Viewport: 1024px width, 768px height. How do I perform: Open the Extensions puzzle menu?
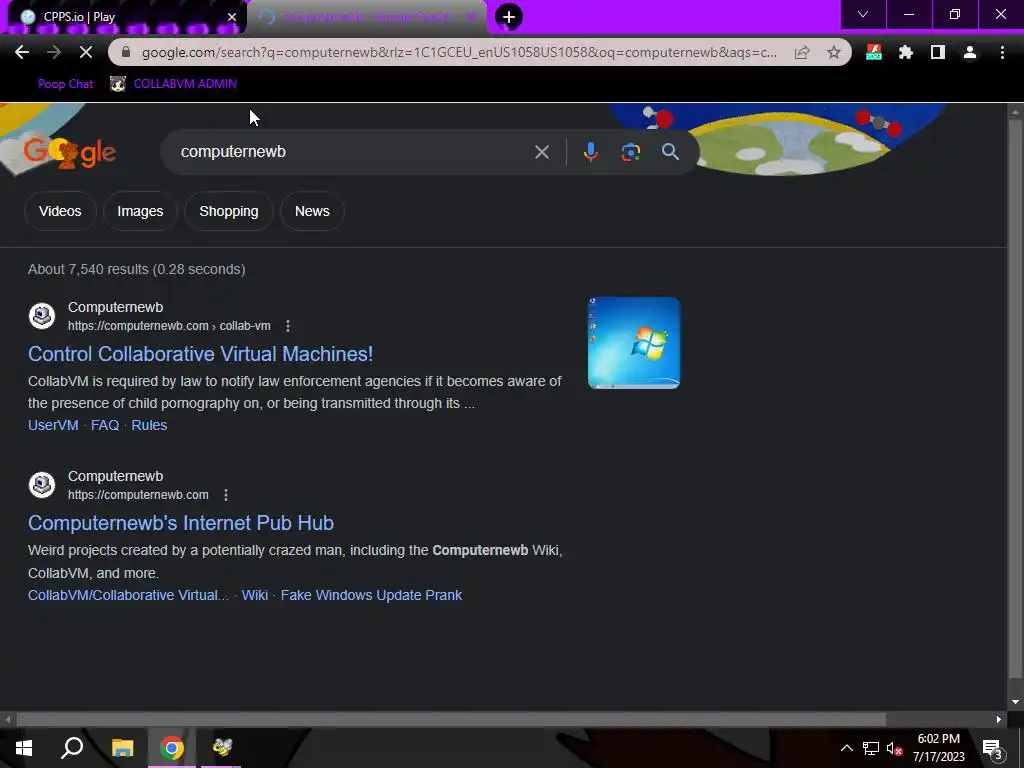click(905, 52)
